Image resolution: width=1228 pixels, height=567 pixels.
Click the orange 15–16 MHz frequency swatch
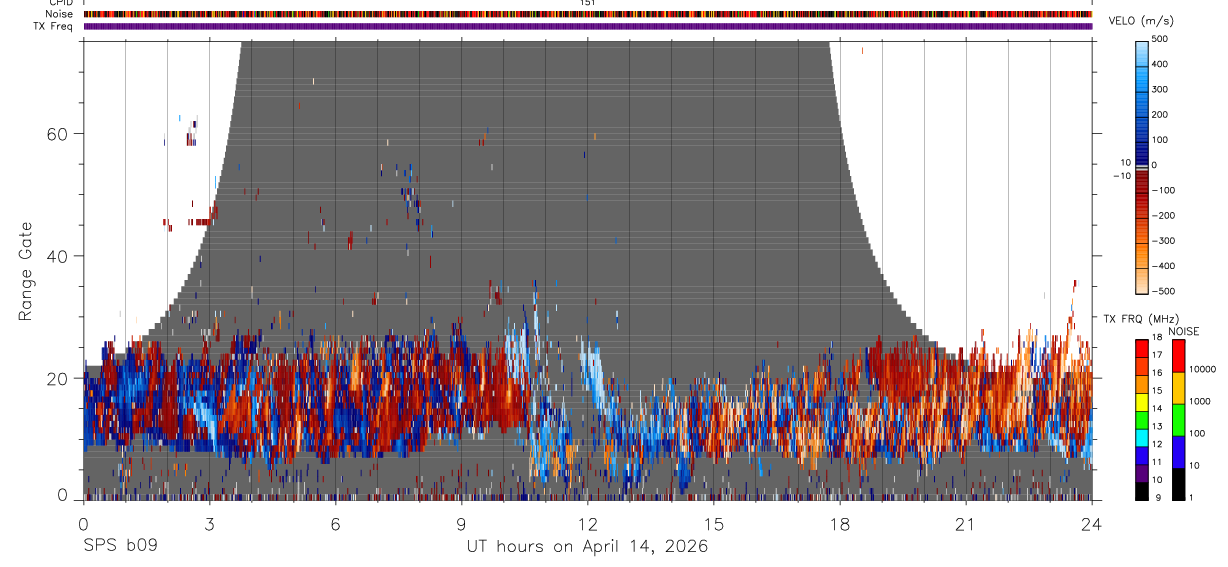[x=1141, y=385]
